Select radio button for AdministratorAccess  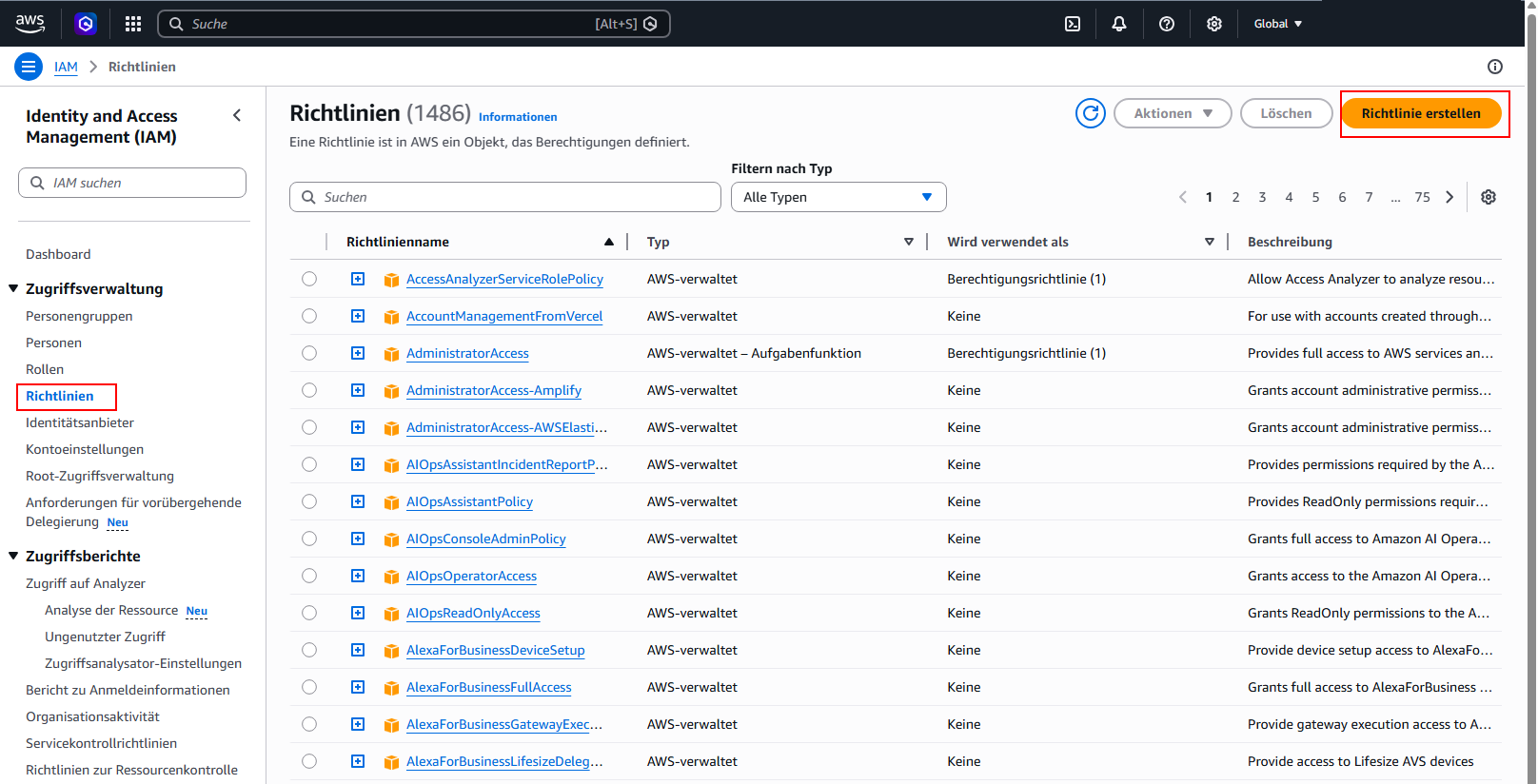[309, 353]
